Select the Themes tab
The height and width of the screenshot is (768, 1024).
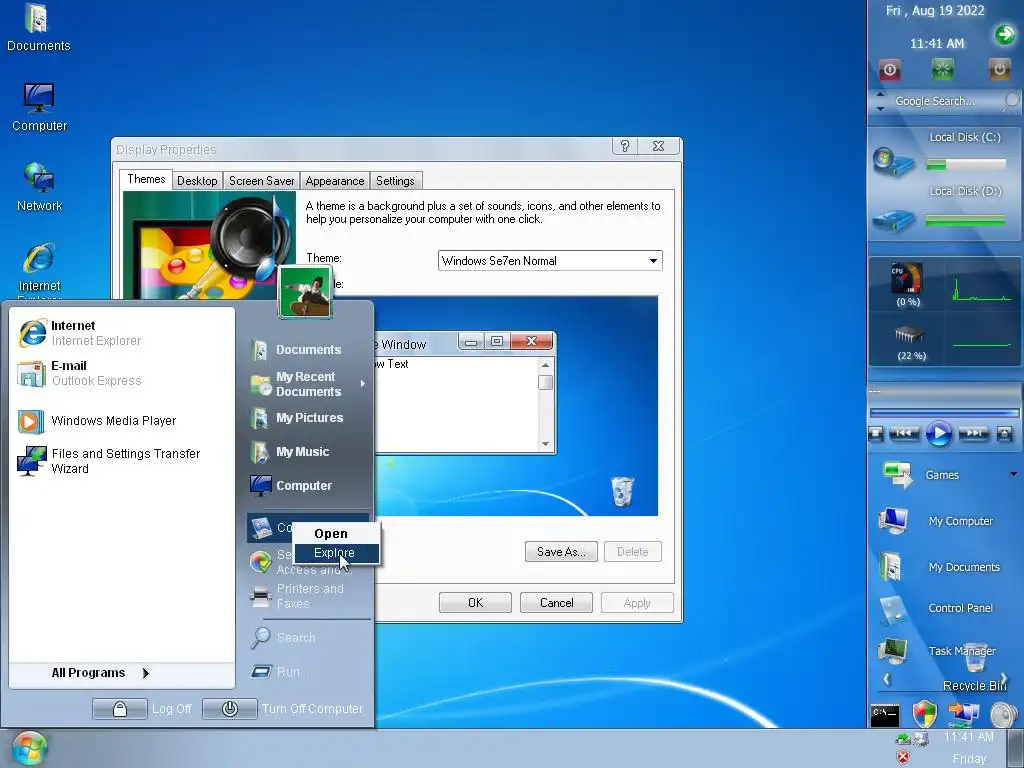[x=146, y=179]
